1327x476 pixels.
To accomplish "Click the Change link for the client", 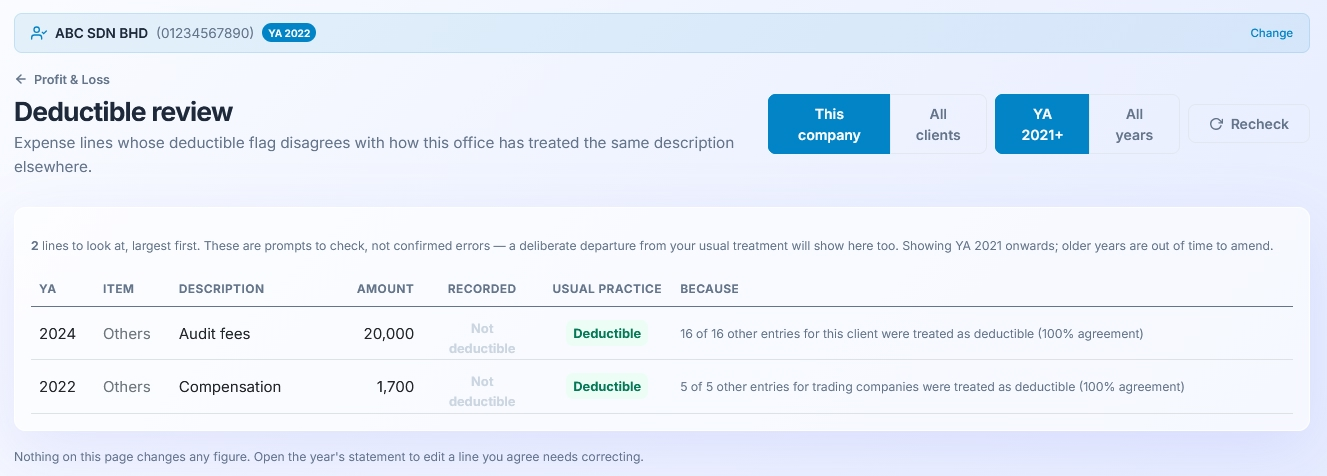I will pyautogui.click(x=1271, y=33).
